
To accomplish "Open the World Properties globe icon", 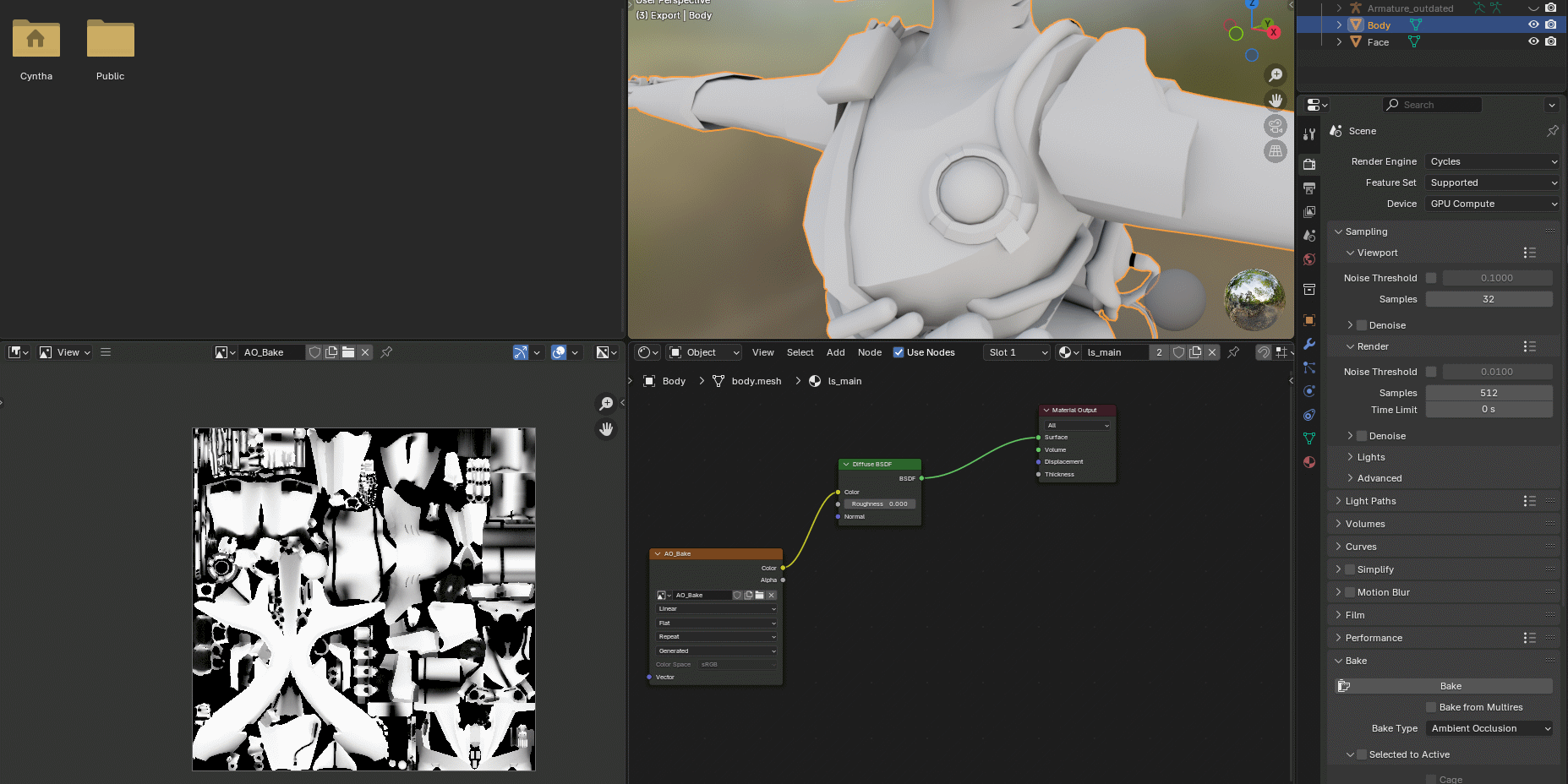I will (x=1309, y=259).
